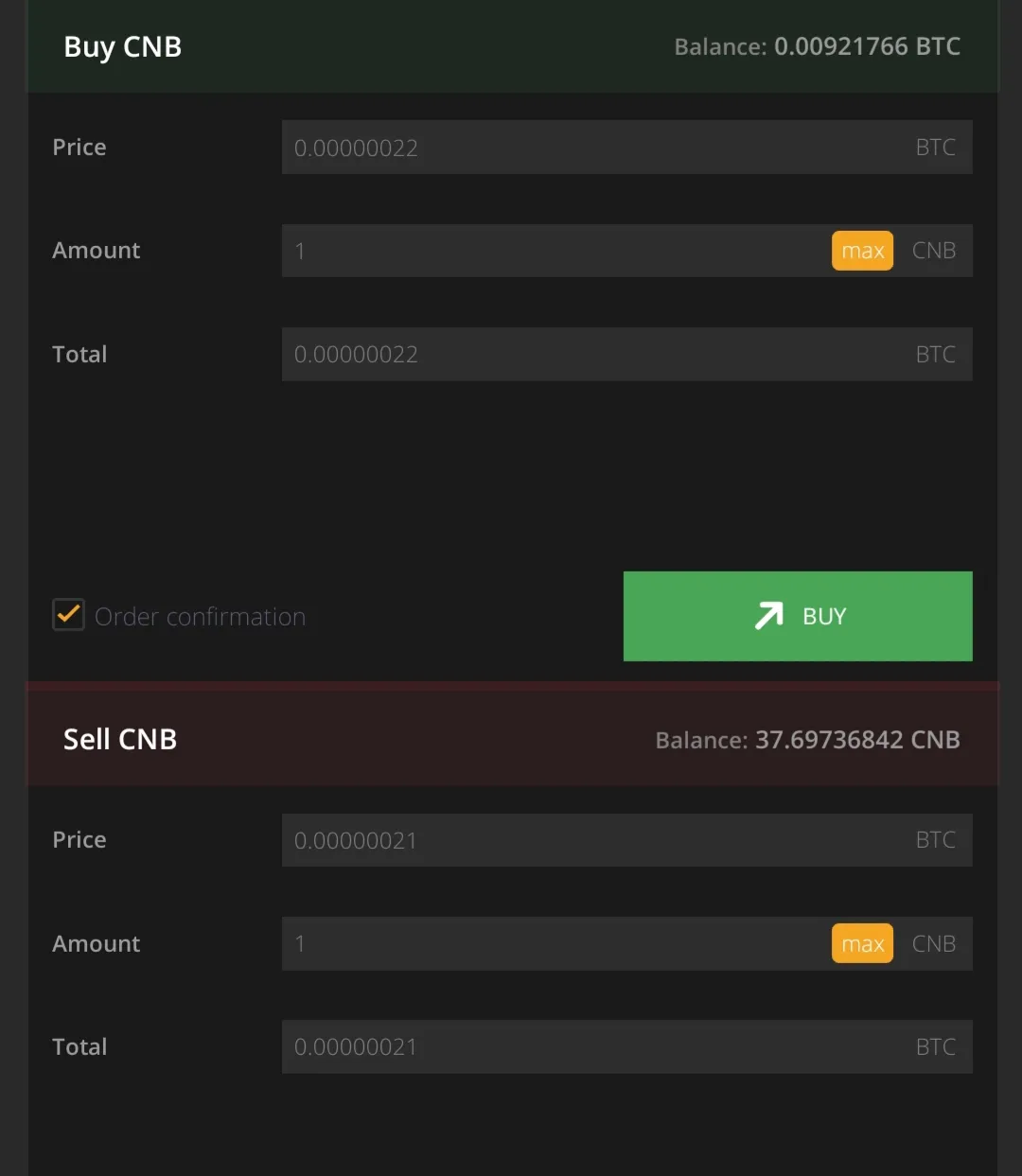Focus the Buy CNB Amount input

pyautogui.click(x=555, y=251)
